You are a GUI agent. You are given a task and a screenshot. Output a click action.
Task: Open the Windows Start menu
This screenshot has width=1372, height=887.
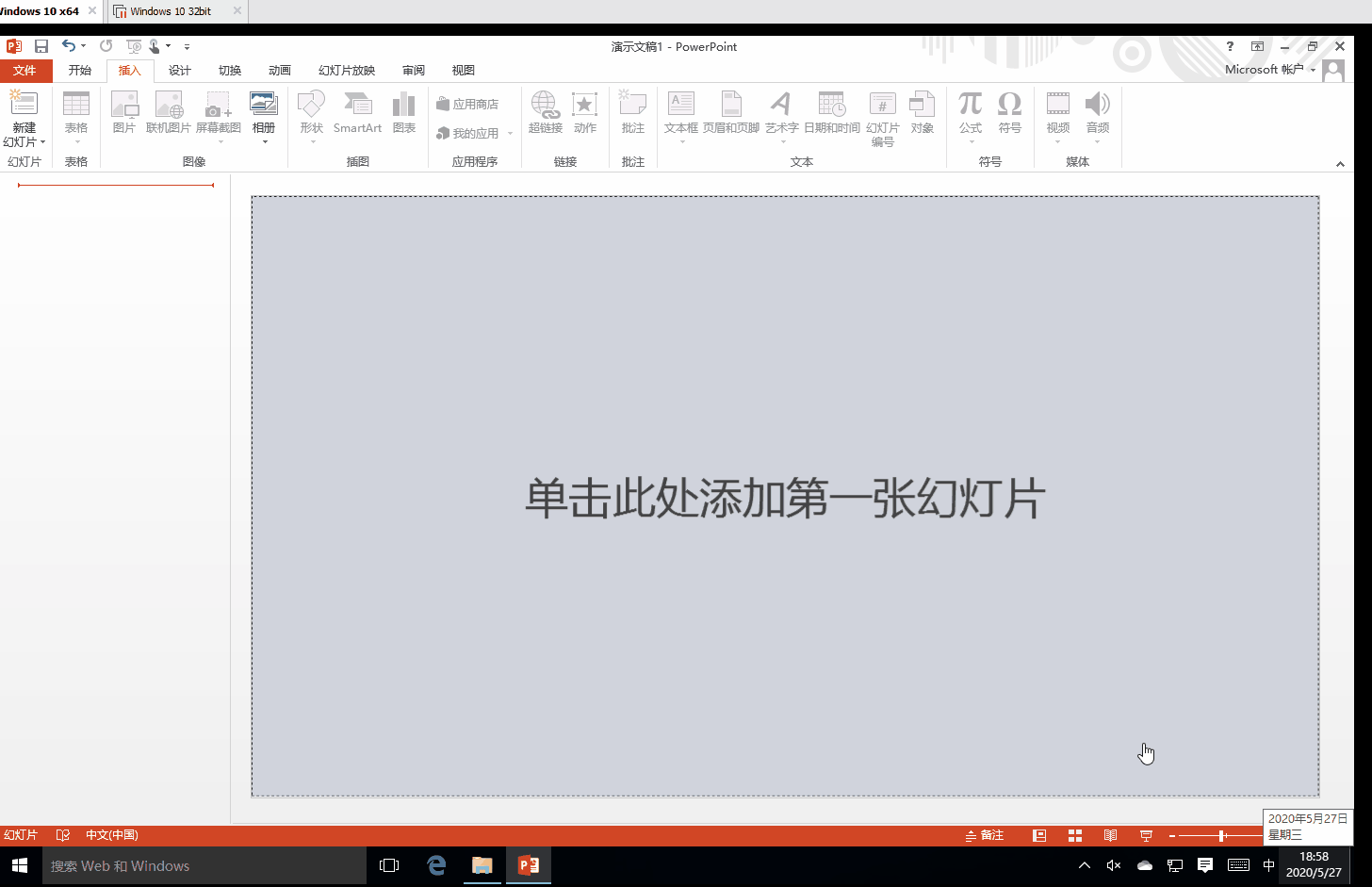click(20, 865)
